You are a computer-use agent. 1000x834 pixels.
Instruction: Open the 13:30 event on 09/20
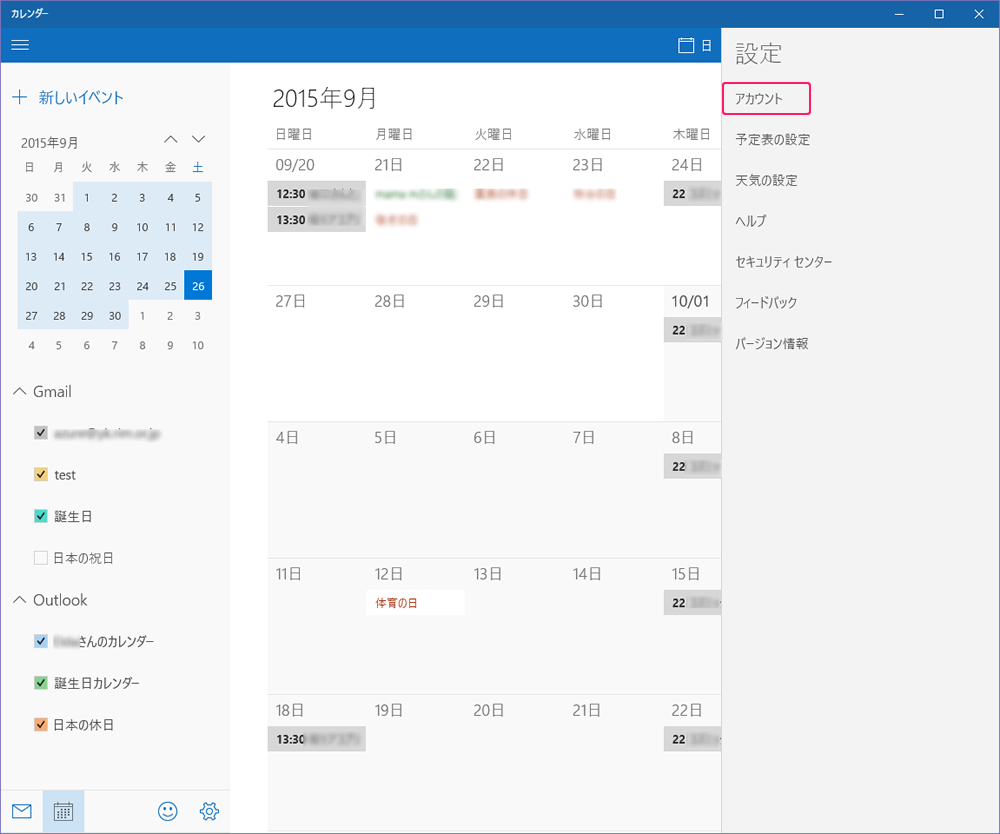[x=316, y=220]
